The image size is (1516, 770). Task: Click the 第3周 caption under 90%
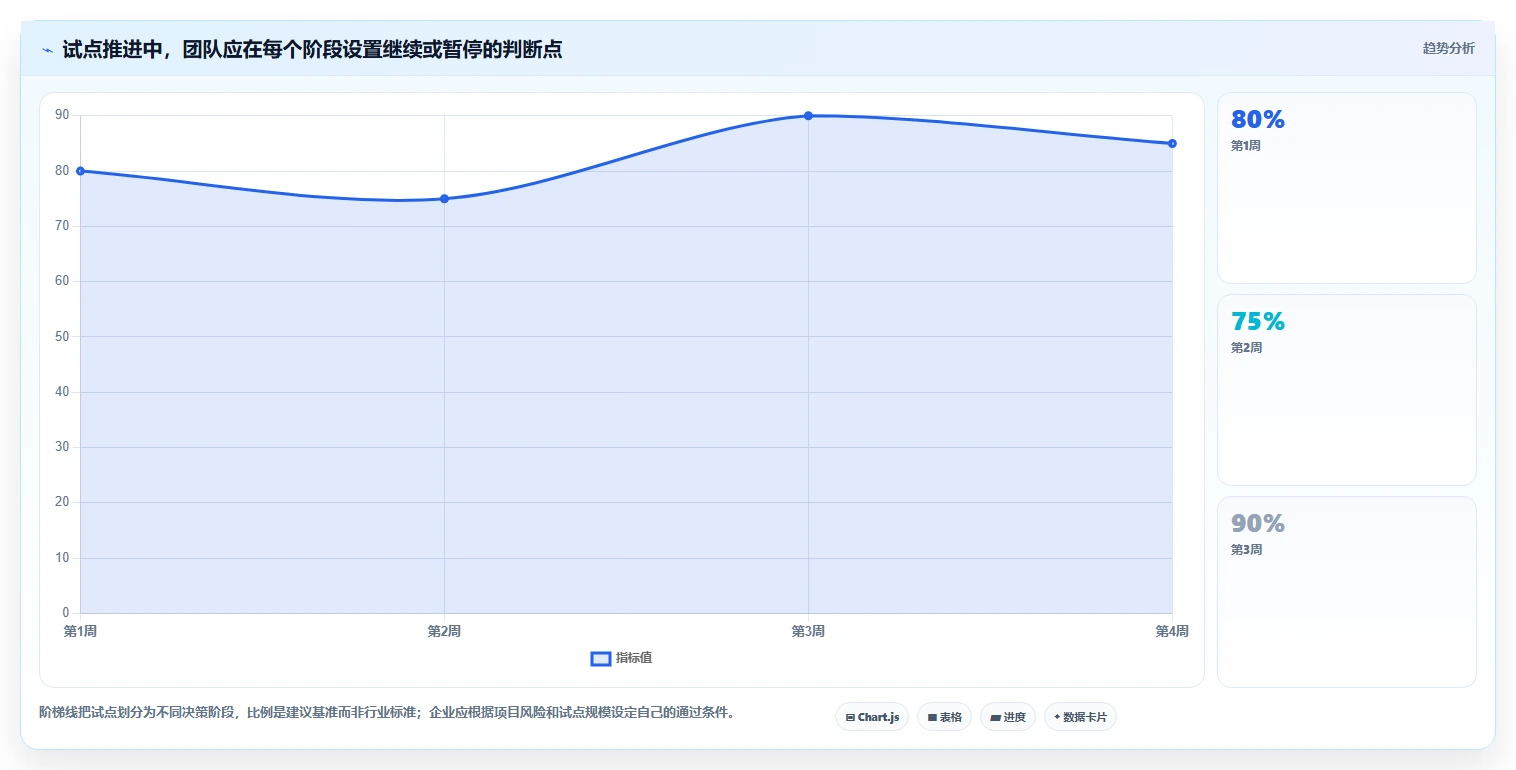coord(1246,550)
